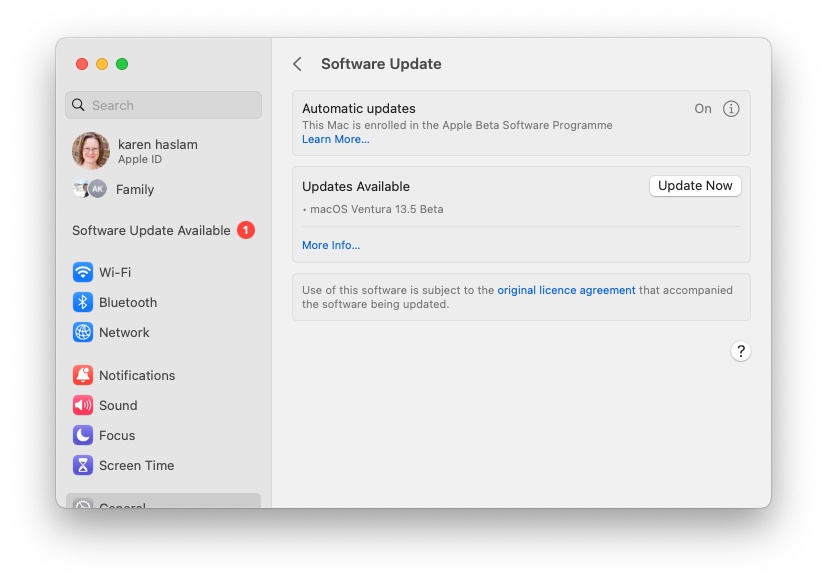Click the Screen Time hourglass icon
Viewport: 827px width, 582px height.
pyautogui.click(x=81, y=465)
